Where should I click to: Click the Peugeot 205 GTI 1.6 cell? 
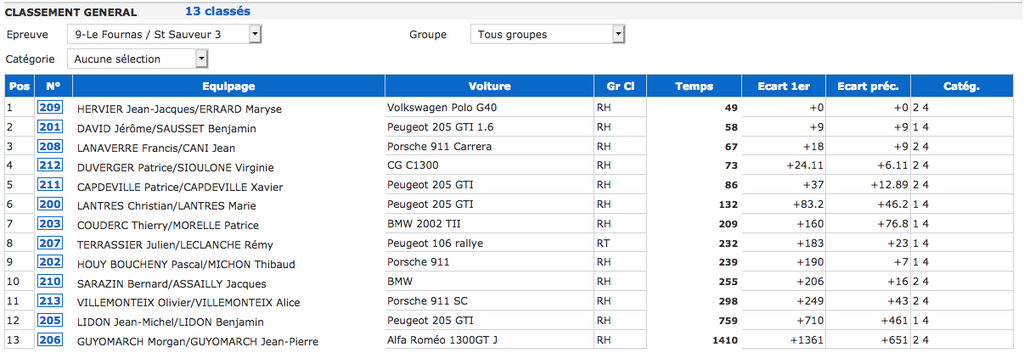(x=489, y=127)
